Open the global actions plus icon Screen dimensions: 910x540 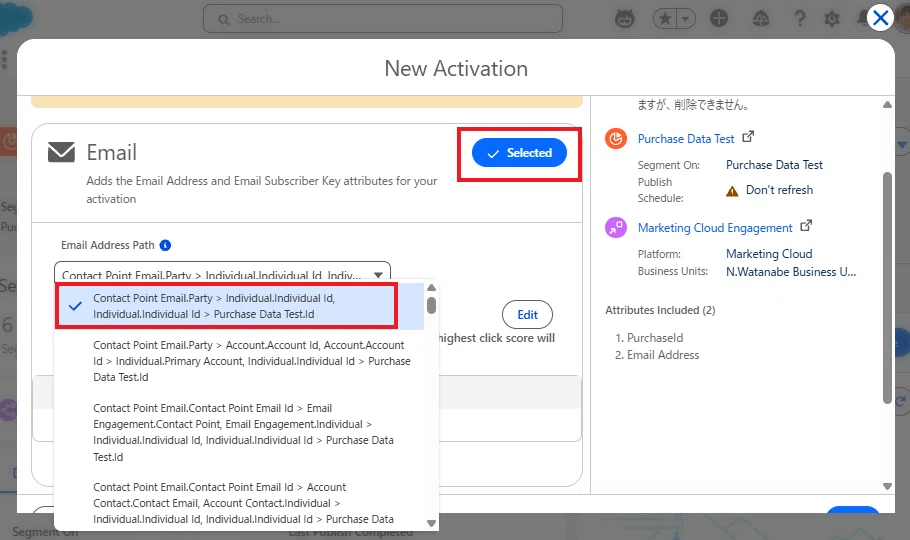718,19
